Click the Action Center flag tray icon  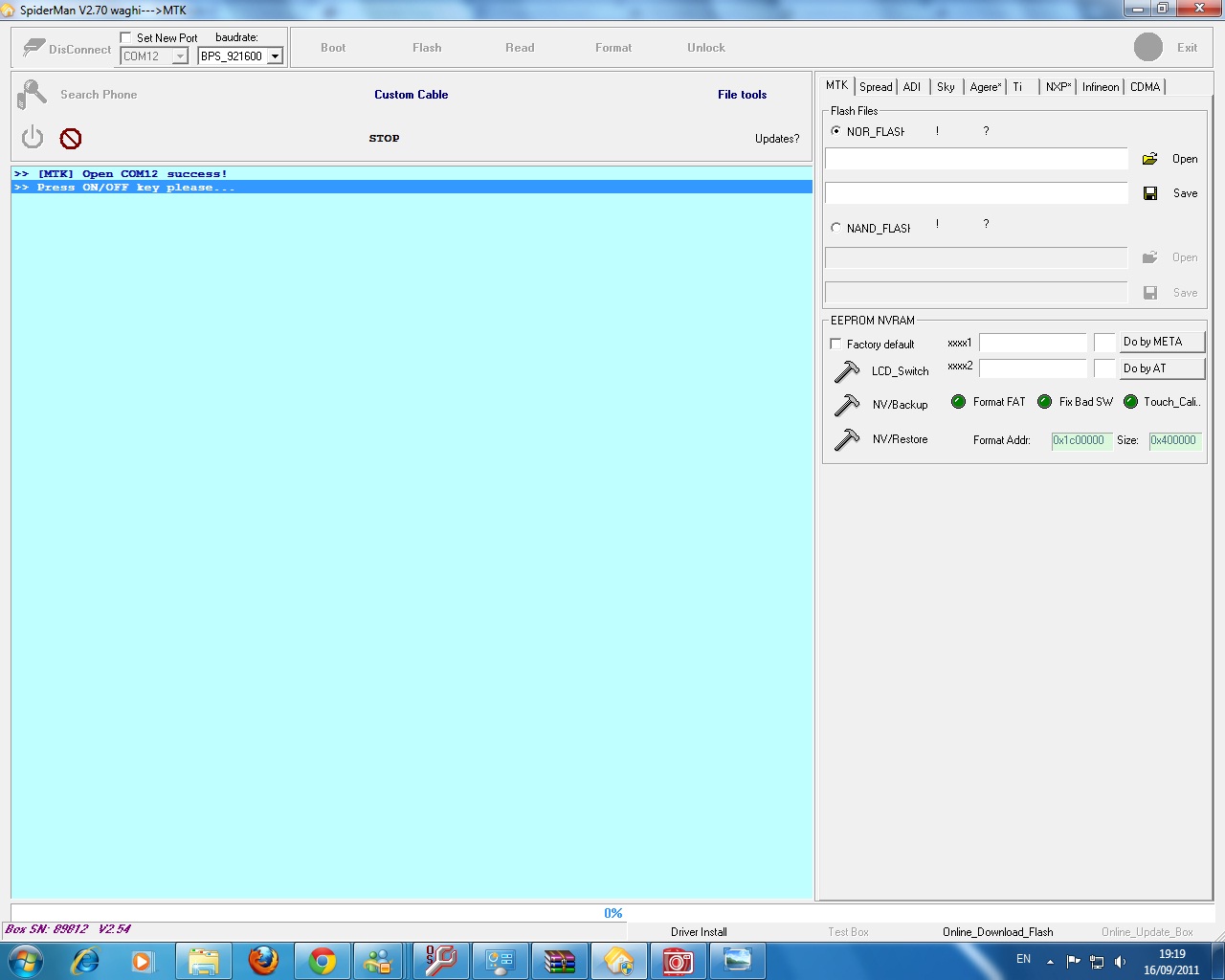(1073, 961)
